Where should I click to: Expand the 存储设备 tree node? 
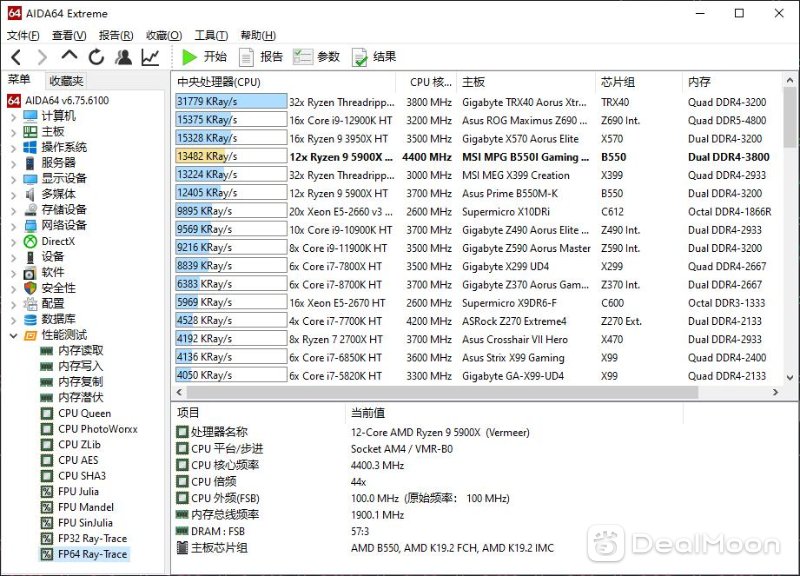[14, 210]
